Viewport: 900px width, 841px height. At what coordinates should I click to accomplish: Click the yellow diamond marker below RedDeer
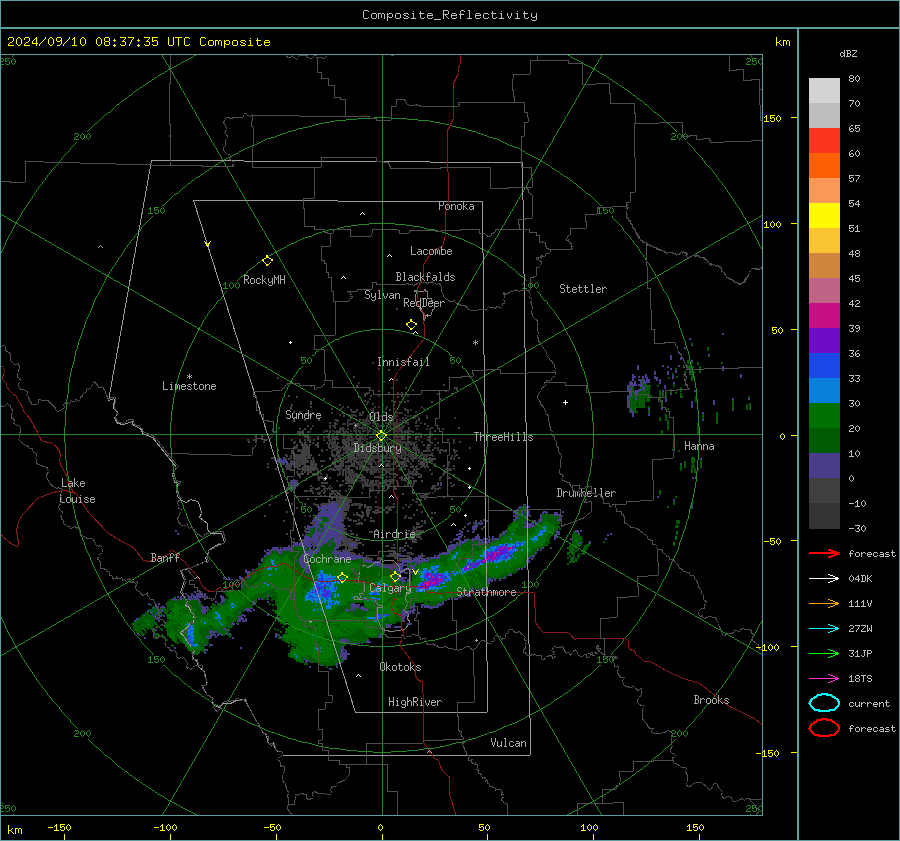[x=412, y=325]
